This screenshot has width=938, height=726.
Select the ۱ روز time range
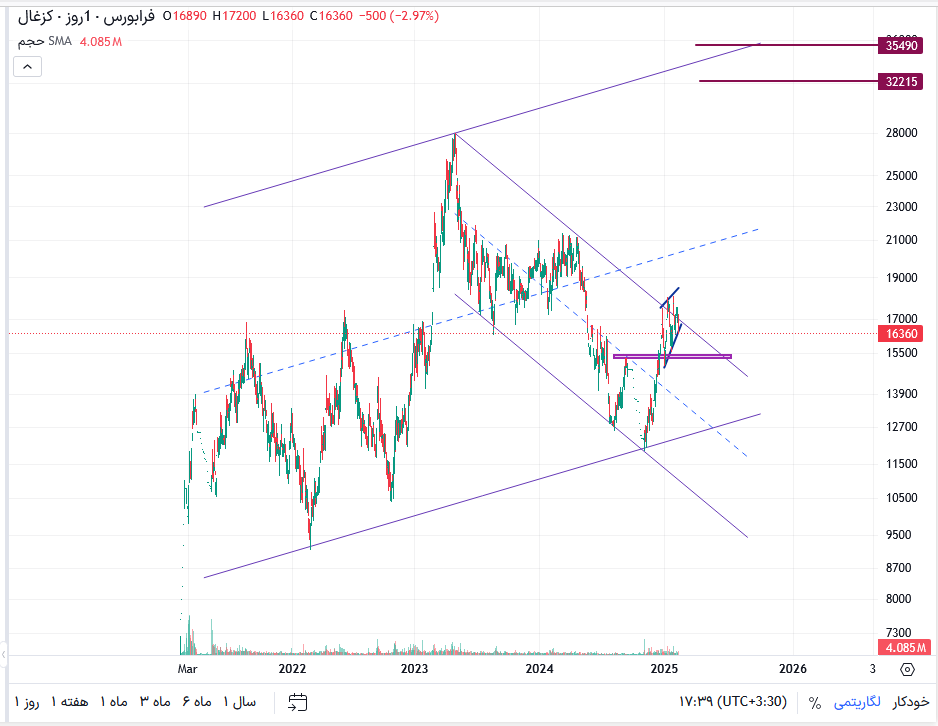coord(27,701)
